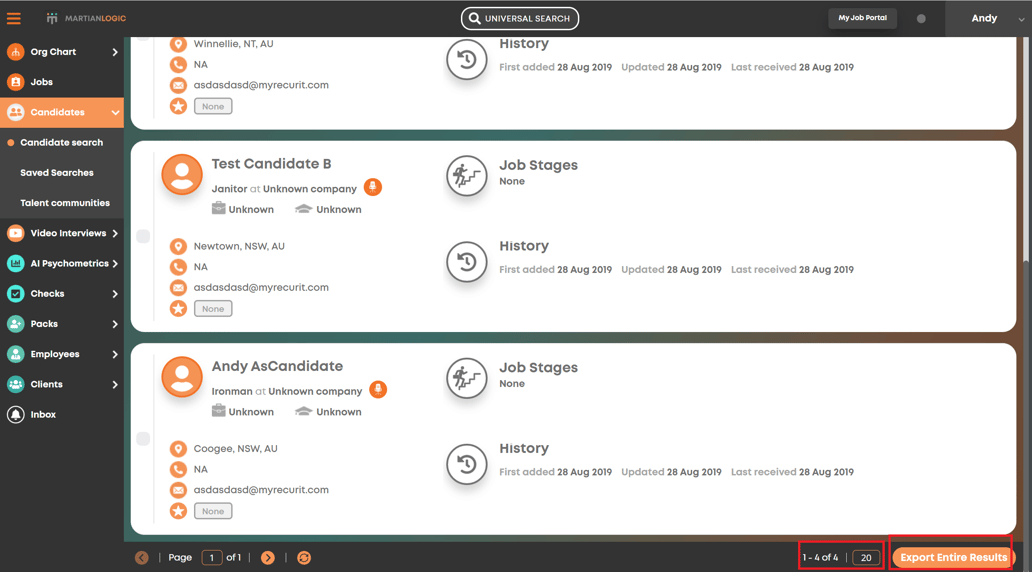
Task: Click the Job Stages icon for Andy AsCandidate
Action: [467, 378]
